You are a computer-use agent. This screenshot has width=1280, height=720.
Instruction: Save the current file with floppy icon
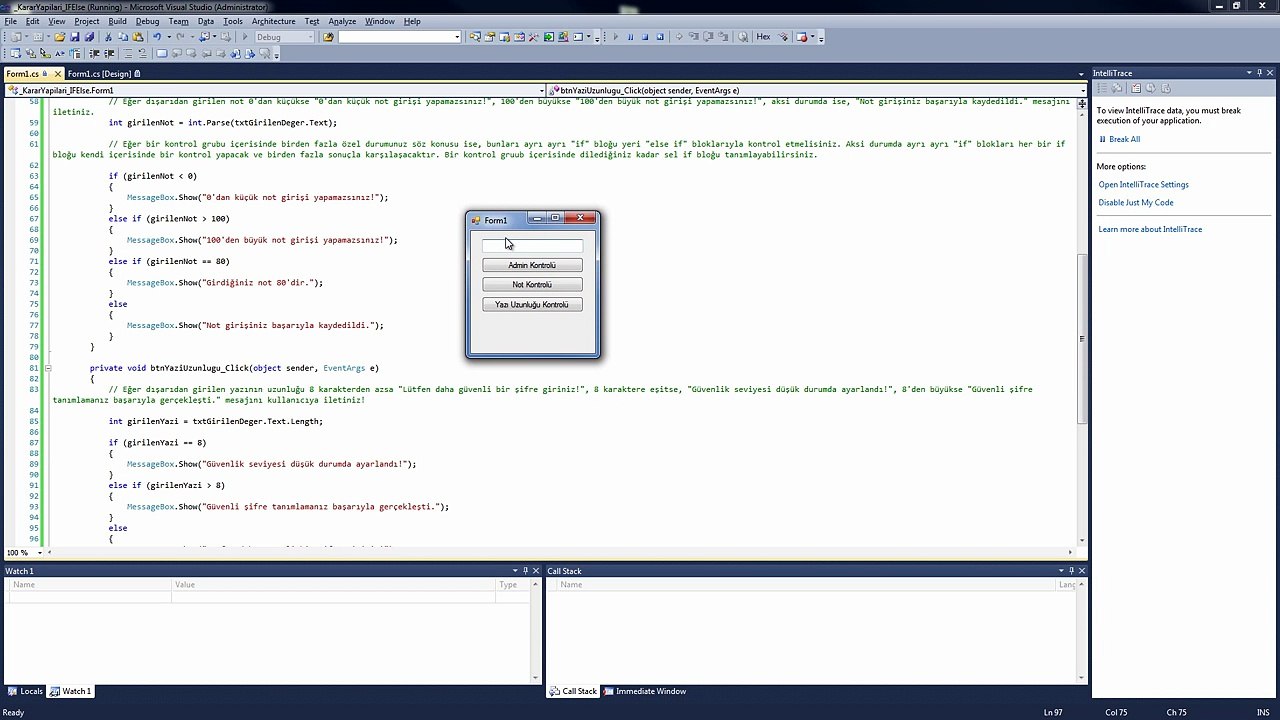tap(74, 37)
